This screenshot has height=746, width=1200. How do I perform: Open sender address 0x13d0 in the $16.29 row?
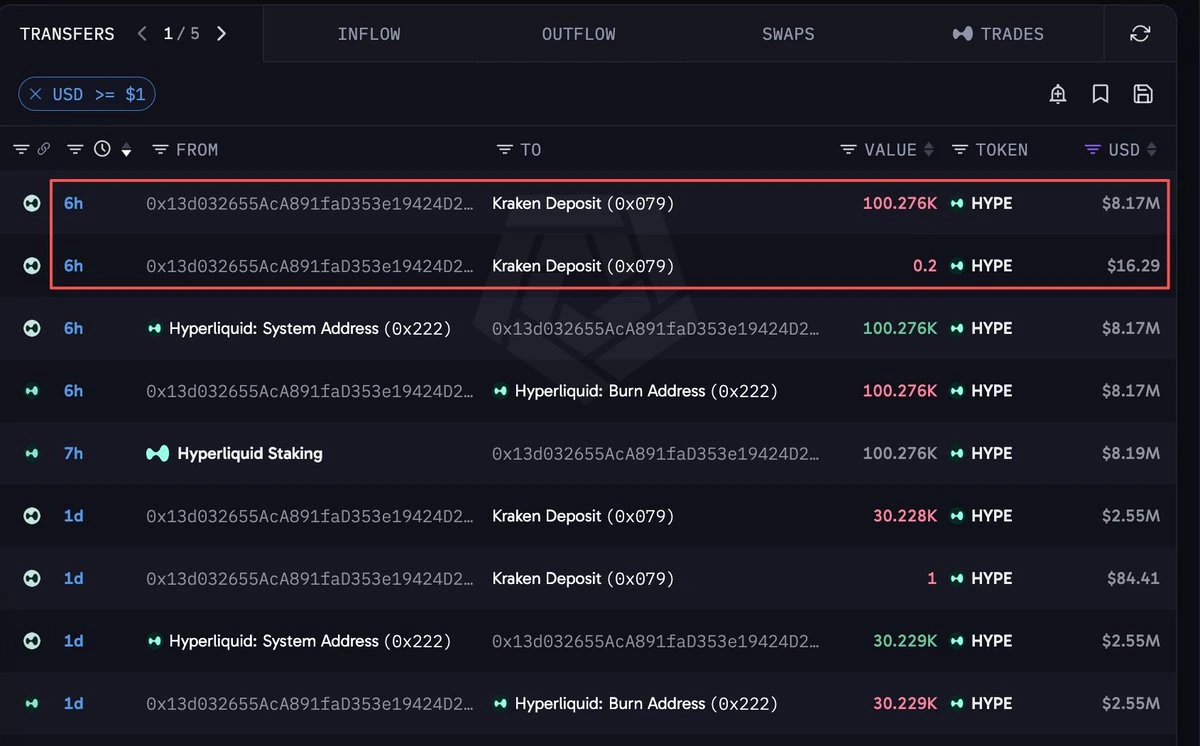[x=310, y=266]
